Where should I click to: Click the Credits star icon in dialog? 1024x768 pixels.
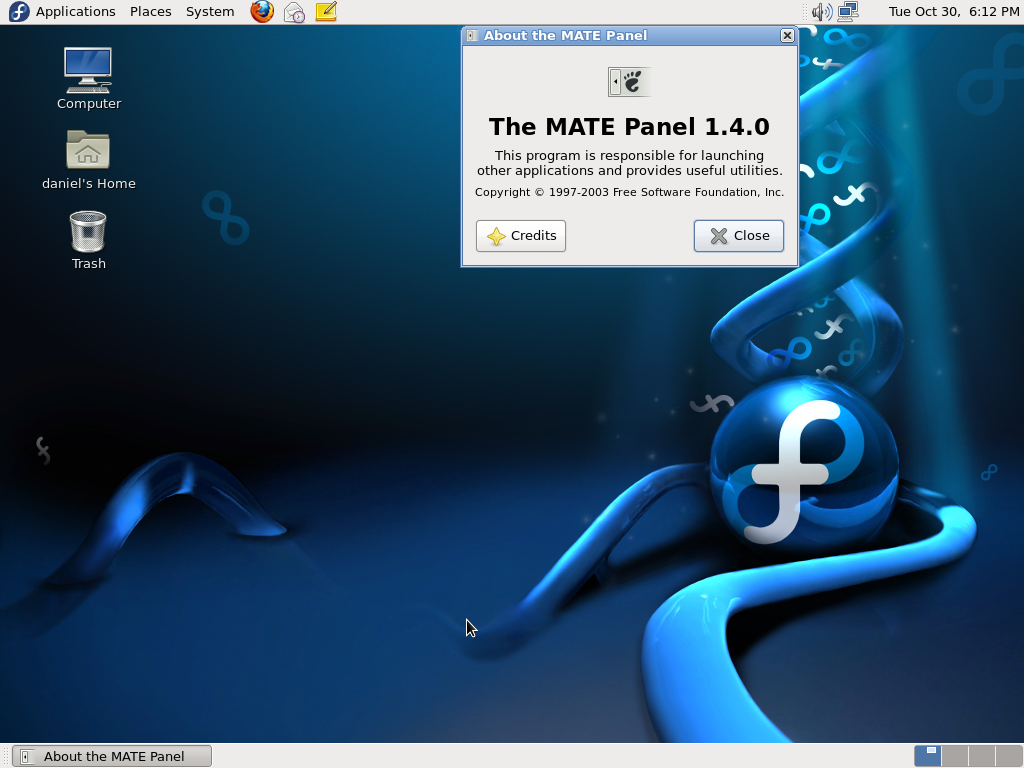pos(495,236)
